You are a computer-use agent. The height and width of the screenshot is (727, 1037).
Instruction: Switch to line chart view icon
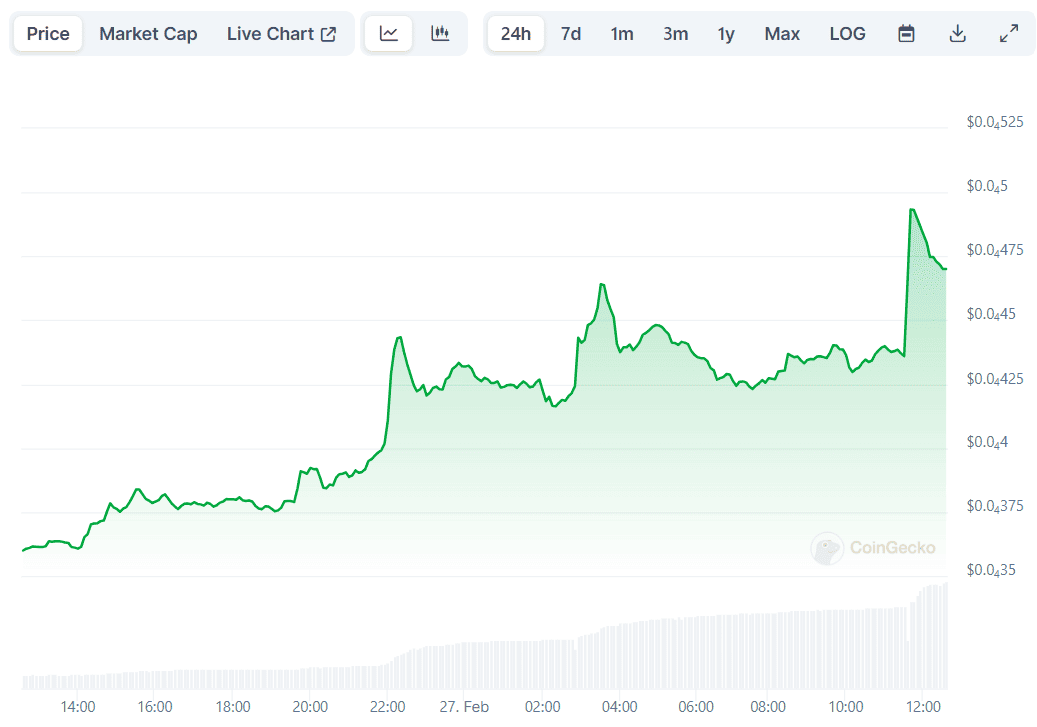point(389,34)
